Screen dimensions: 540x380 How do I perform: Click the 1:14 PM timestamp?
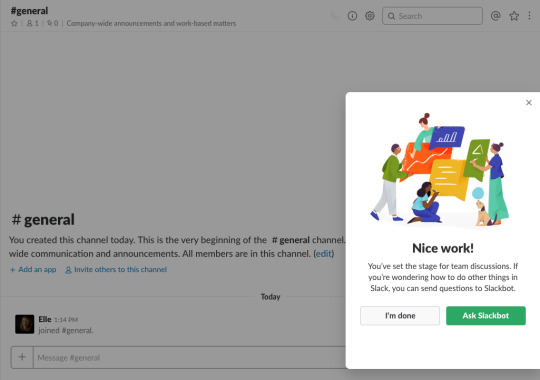tap(66, 320)
